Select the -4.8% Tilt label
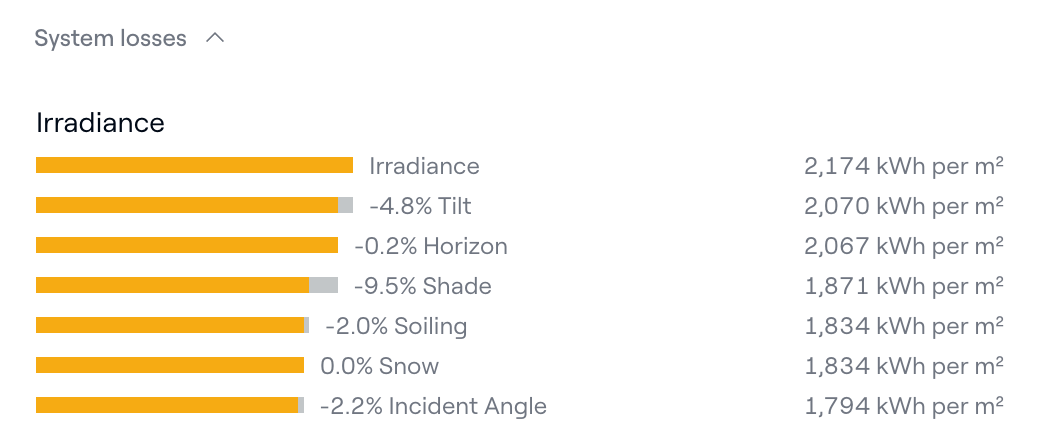The width and height of the screenshot is (1052, 442). pyautogui.click(x=420, y=206)
